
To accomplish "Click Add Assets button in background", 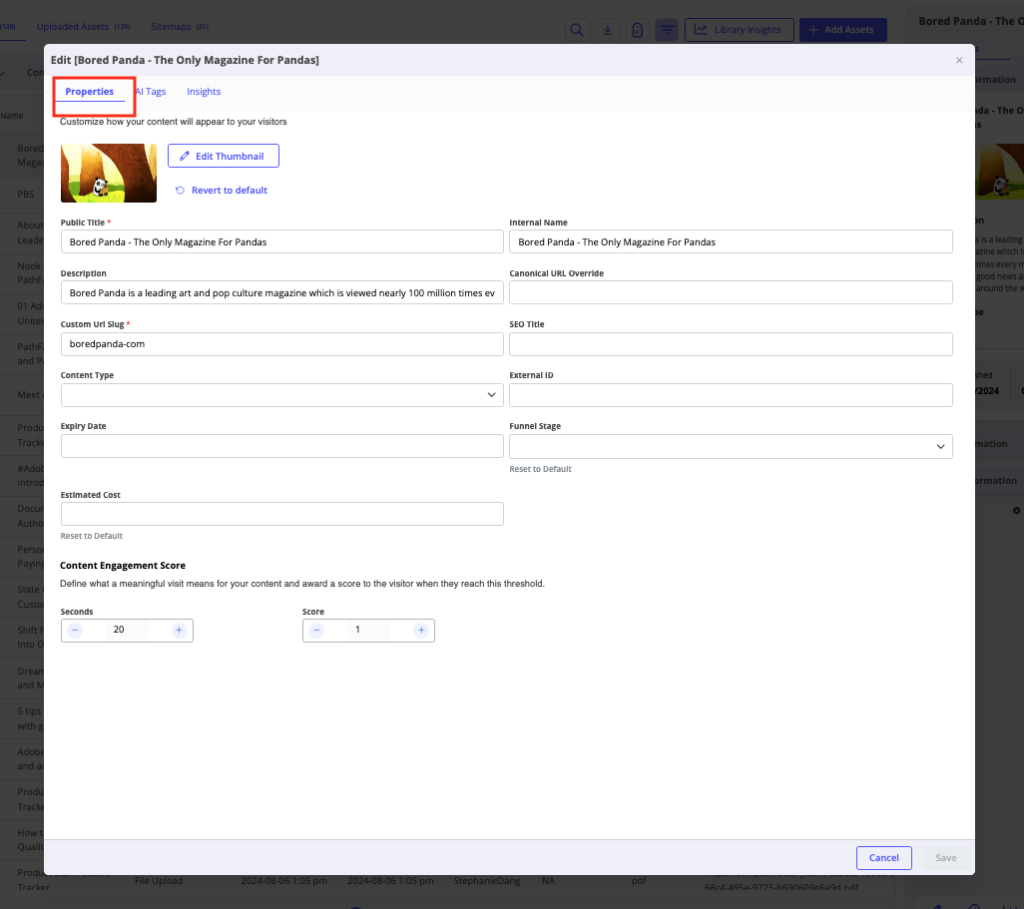I will pyautogui.click(x=843, y=30).
